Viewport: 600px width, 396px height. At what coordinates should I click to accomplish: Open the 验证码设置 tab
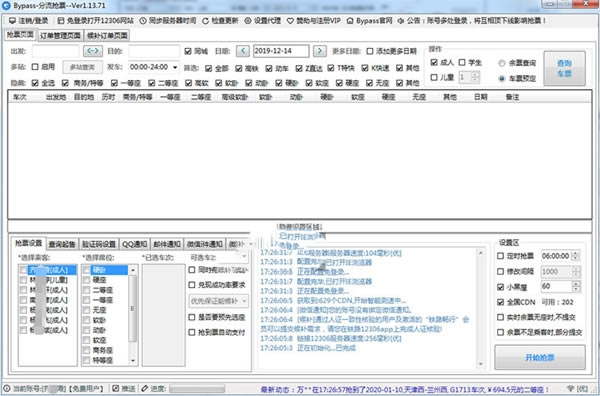click(x=99, y=244)
